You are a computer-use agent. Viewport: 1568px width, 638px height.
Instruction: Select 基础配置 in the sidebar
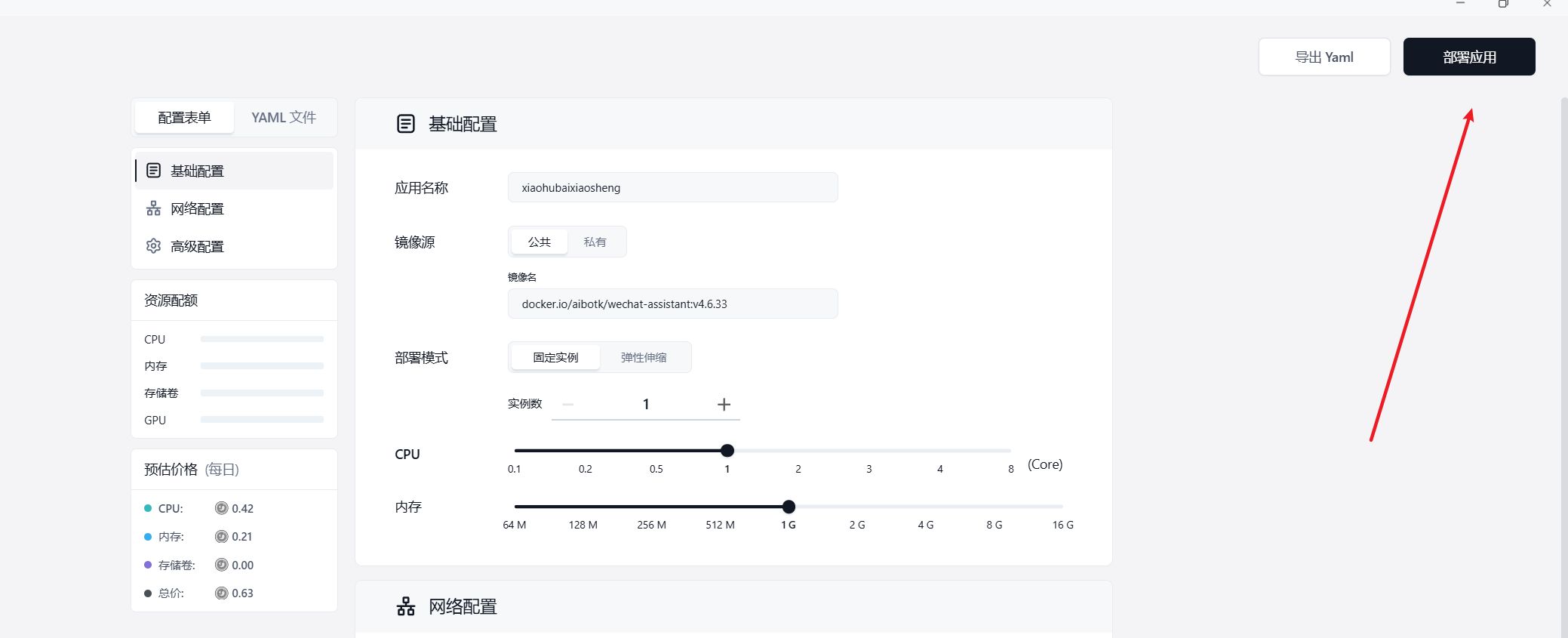[x=234, y=171]
